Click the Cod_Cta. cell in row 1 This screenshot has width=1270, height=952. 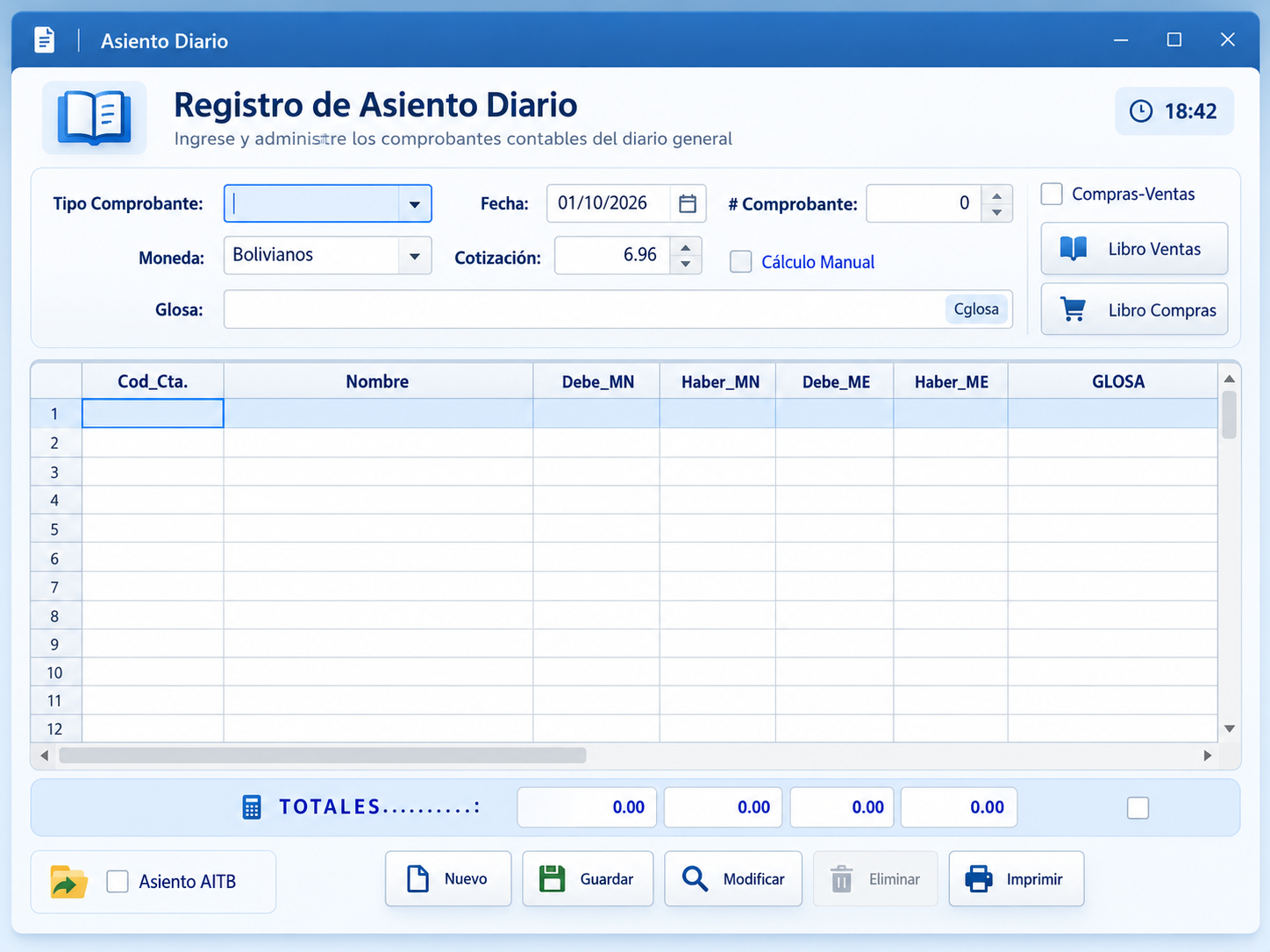pyautogui.click(x=153, y=414)
